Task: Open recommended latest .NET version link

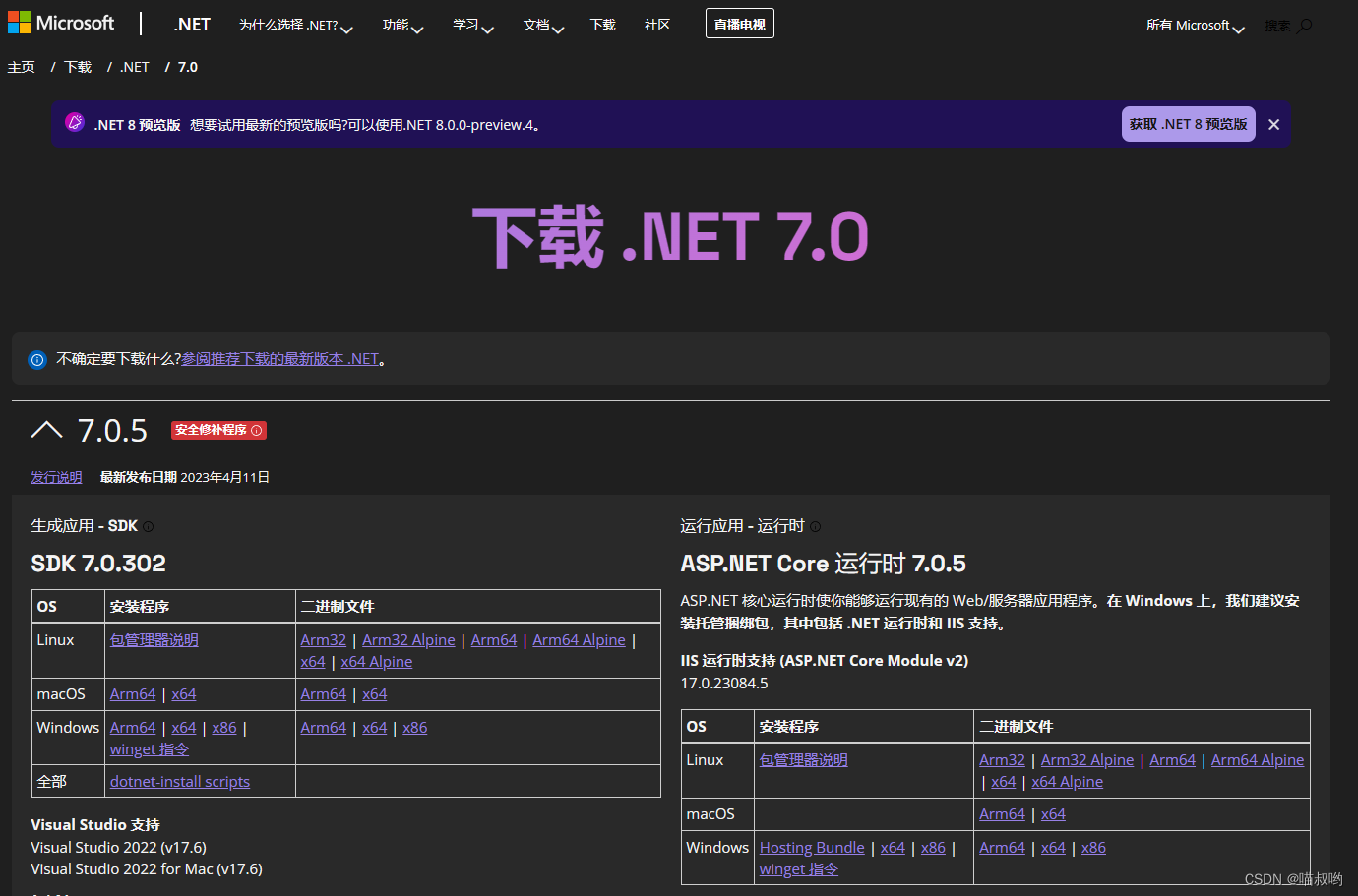Action: pos(279,359)
